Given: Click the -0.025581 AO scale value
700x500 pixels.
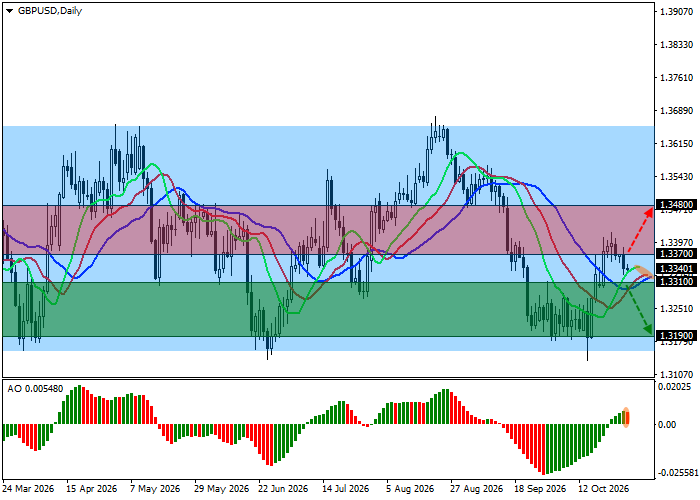Looking at the screenshot, I should [677, 473].
